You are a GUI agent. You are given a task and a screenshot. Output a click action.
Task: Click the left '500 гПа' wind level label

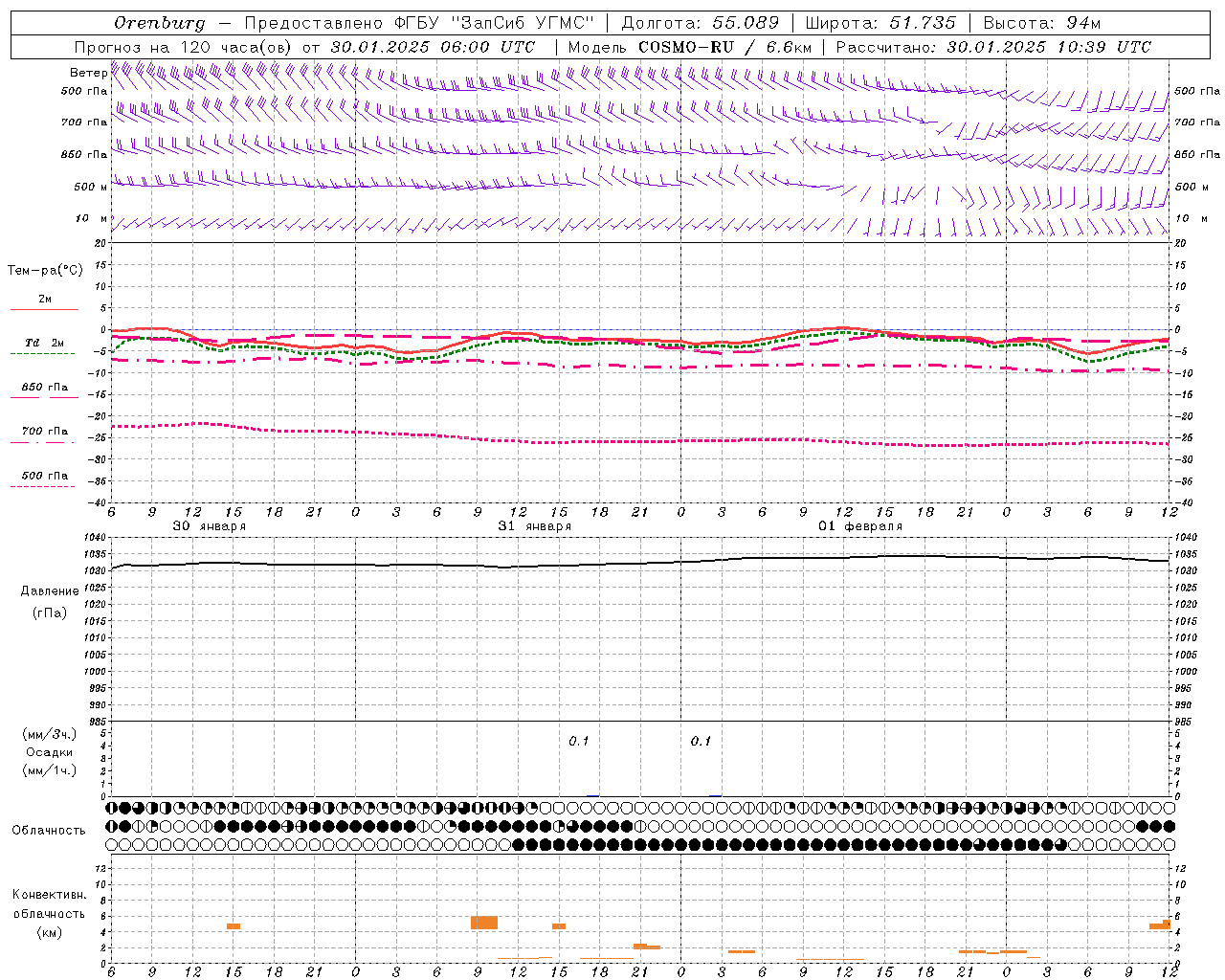tap(84, 91)
